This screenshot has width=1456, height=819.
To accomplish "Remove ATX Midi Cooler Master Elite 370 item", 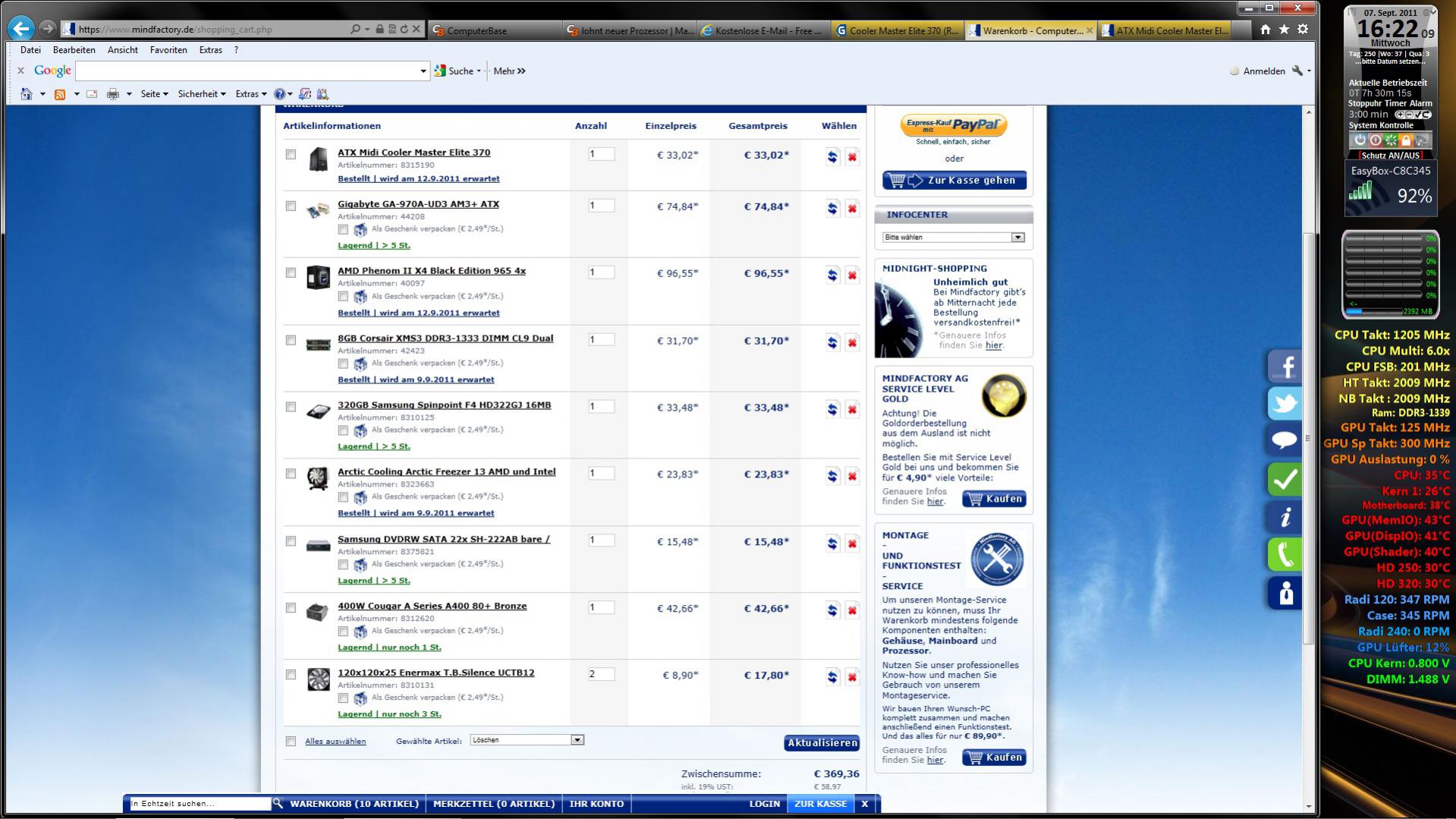I will coord(852,157).
